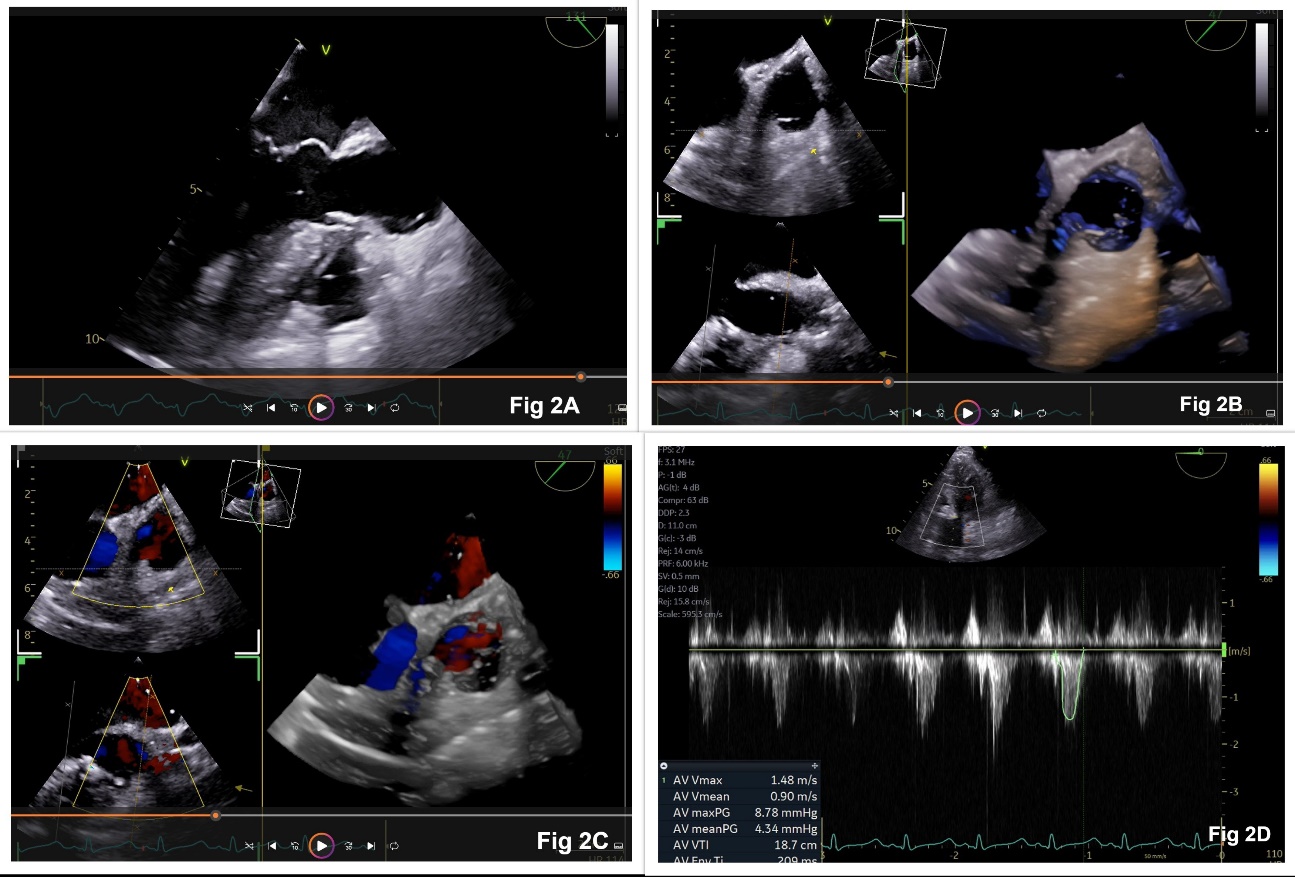Skip to next clip in Fig 2A
The width and height of the screenshot is (1295, 877).
click(x=371, y=407)
